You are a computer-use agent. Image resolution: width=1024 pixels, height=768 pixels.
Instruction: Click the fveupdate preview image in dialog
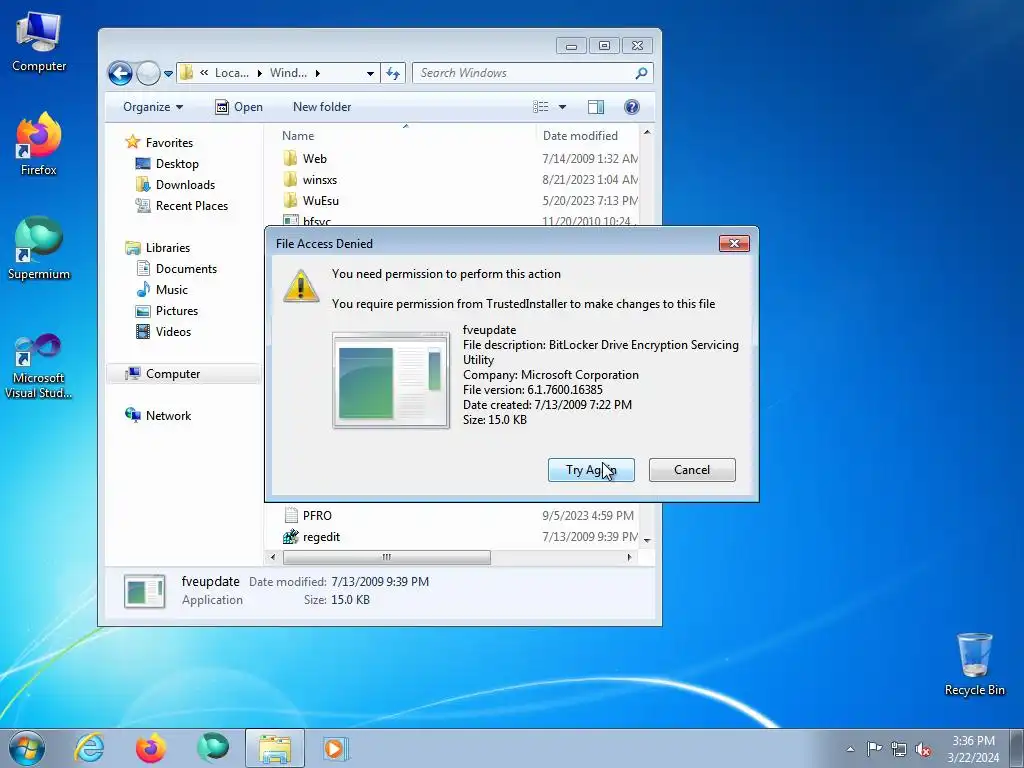(x=391, y=380)
